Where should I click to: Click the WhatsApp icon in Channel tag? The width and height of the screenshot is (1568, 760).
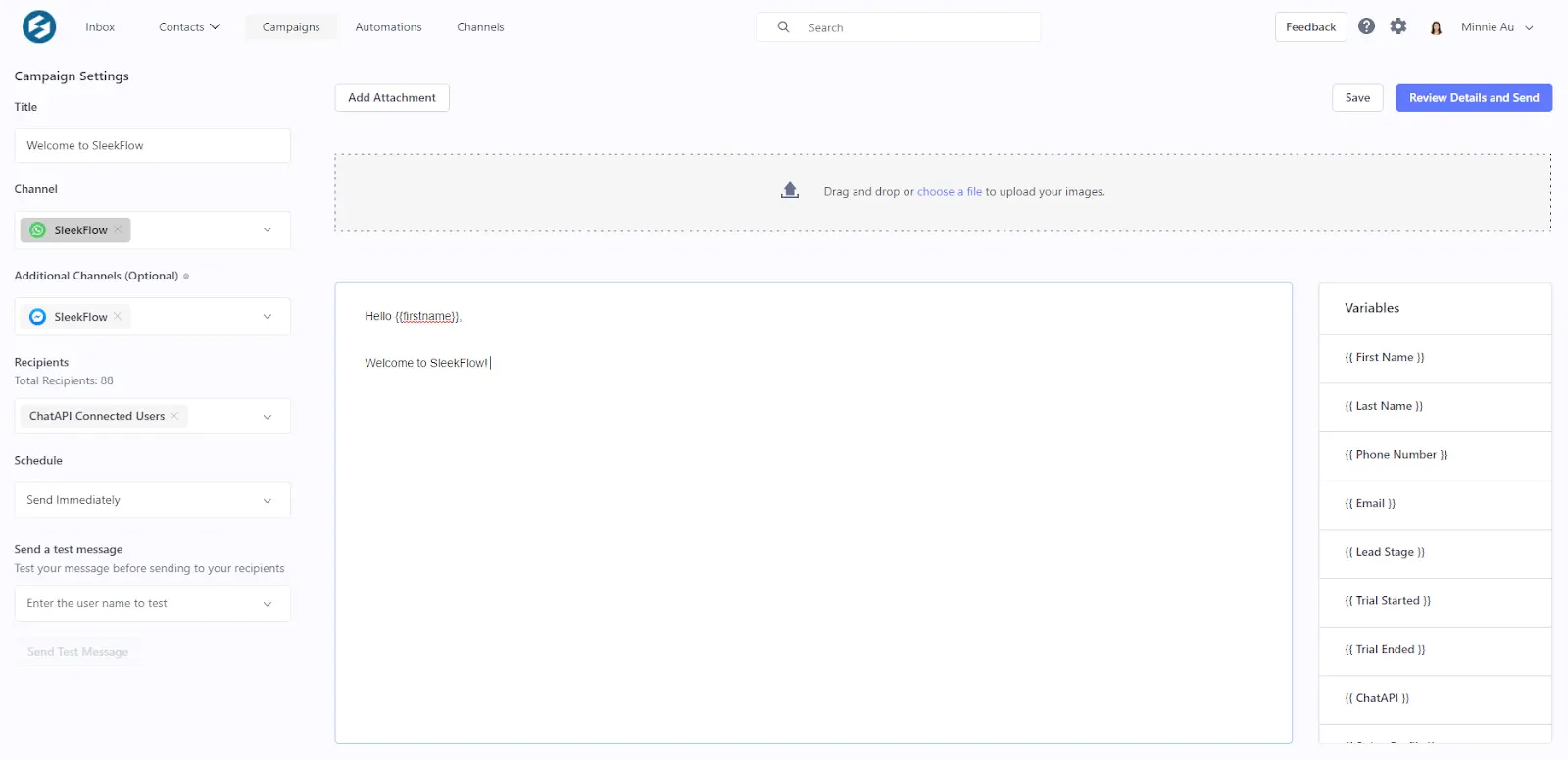click(38, 230)
